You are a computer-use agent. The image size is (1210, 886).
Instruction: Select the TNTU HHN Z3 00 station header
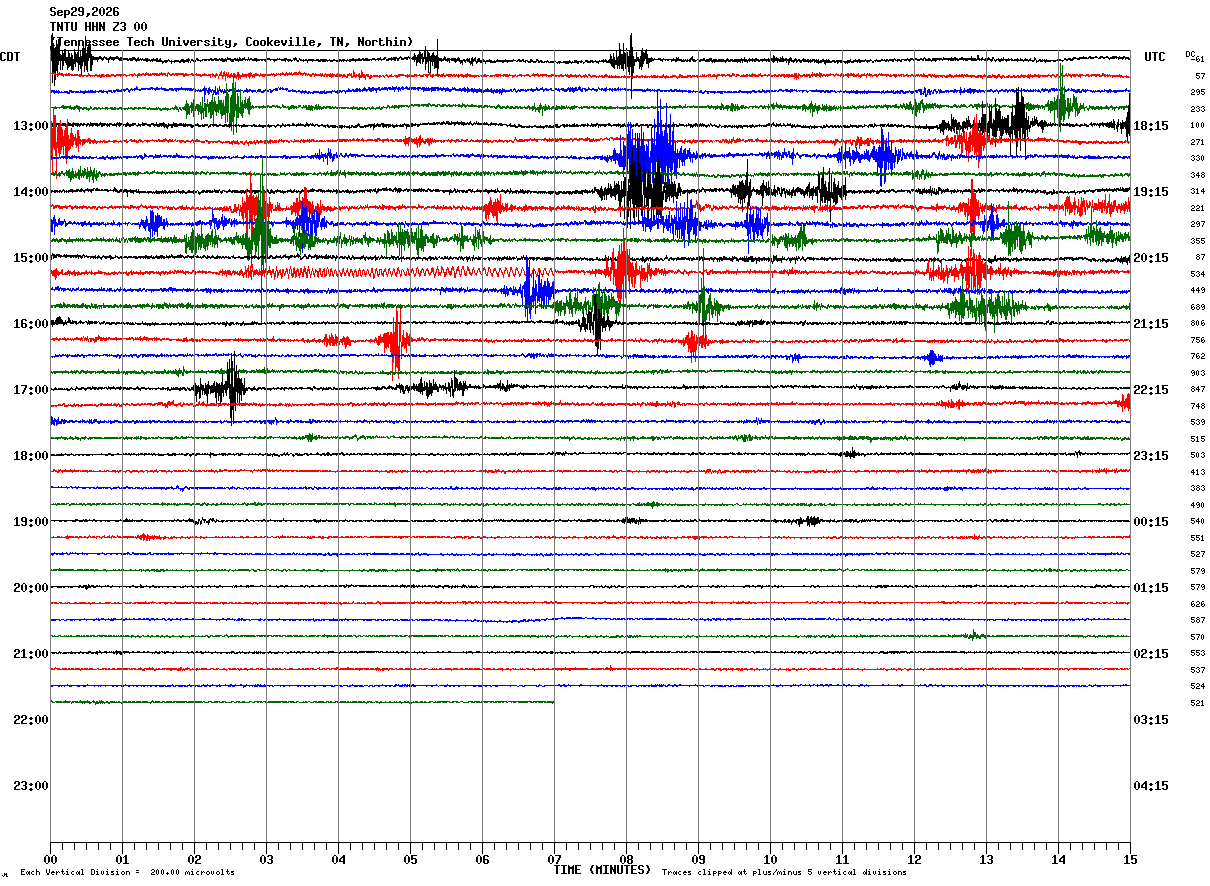coord(99,27)
